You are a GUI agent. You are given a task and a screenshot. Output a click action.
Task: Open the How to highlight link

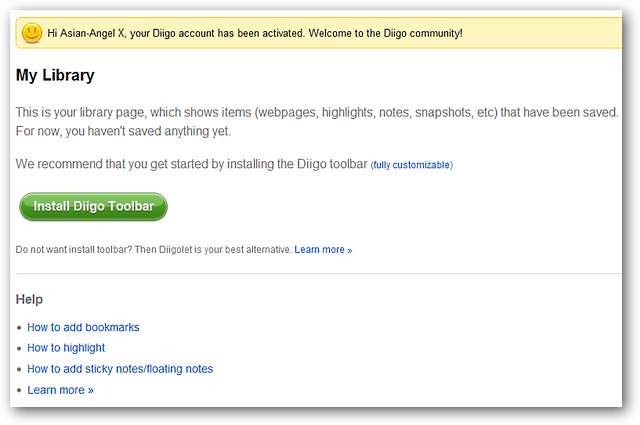click(66, 348)
